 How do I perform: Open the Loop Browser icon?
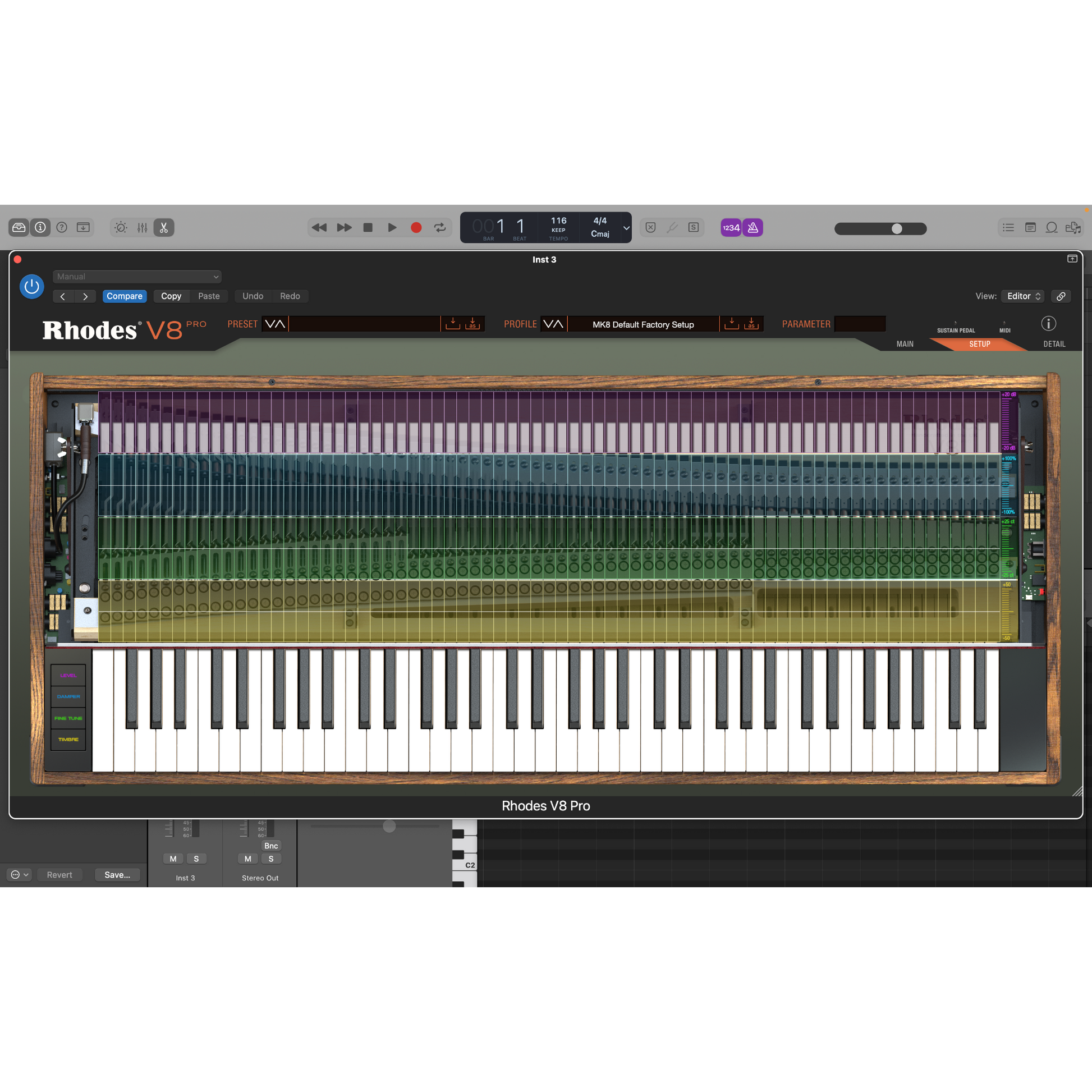(x=1051, y=228)
